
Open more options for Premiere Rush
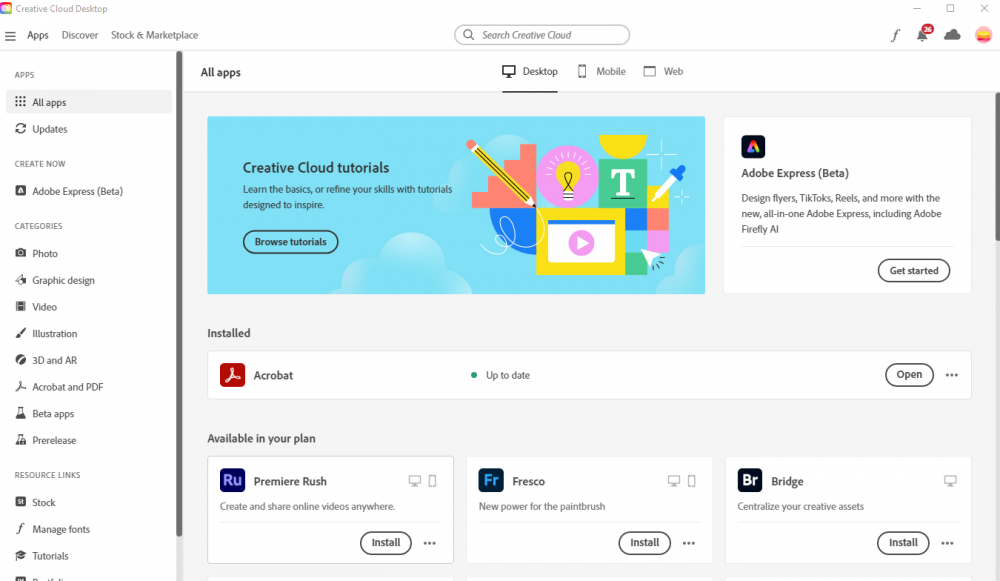430,543
